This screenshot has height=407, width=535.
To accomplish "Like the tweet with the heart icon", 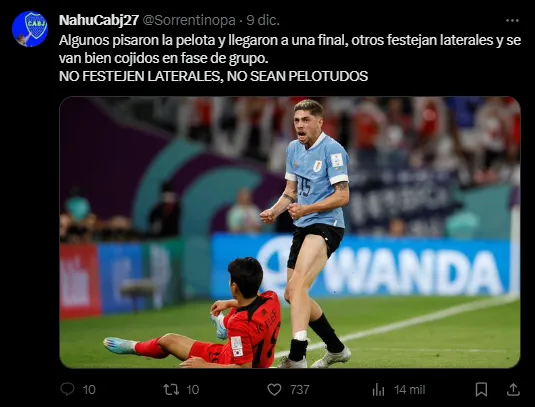I will [274, 389].
